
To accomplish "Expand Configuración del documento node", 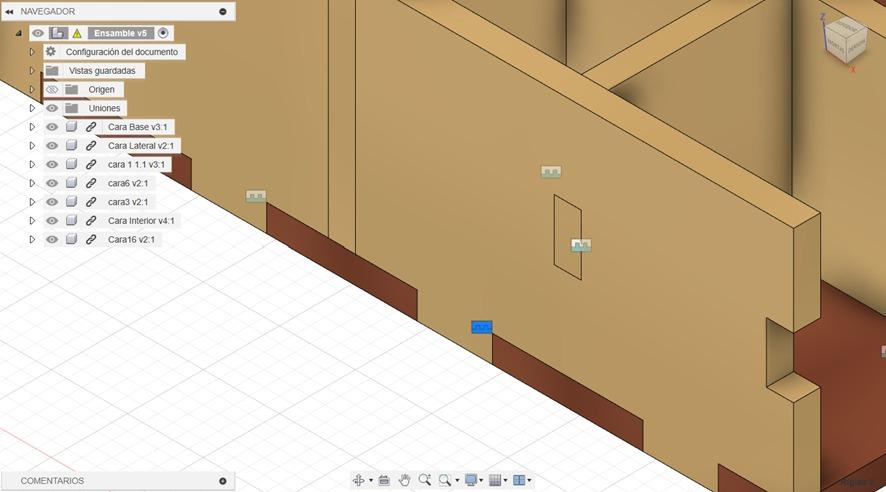I will coord(32,52).
